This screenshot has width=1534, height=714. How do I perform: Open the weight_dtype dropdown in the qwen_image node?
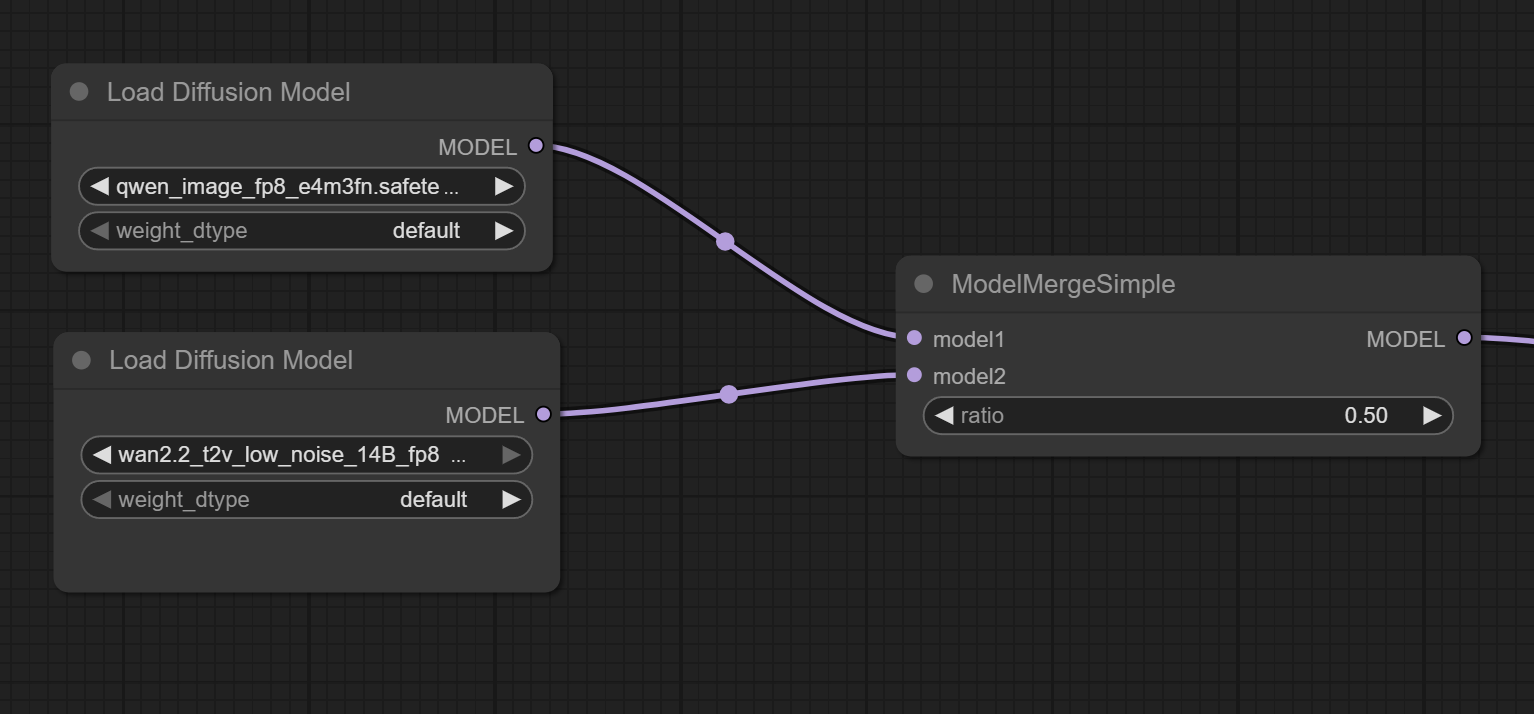coord(302,231)
